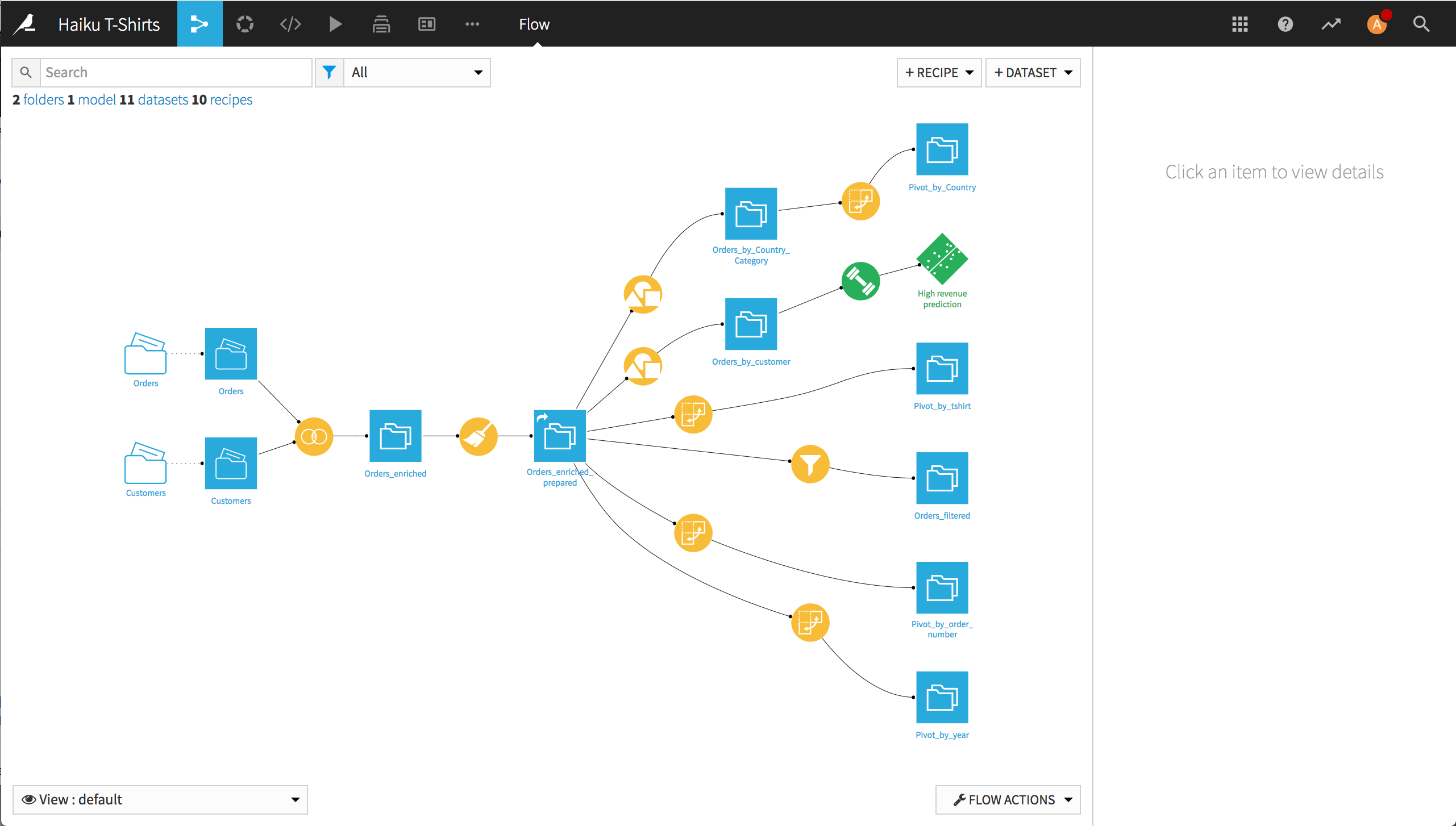
Task: Open the jobs play icon in the navbar
Action: click(335, 24)
